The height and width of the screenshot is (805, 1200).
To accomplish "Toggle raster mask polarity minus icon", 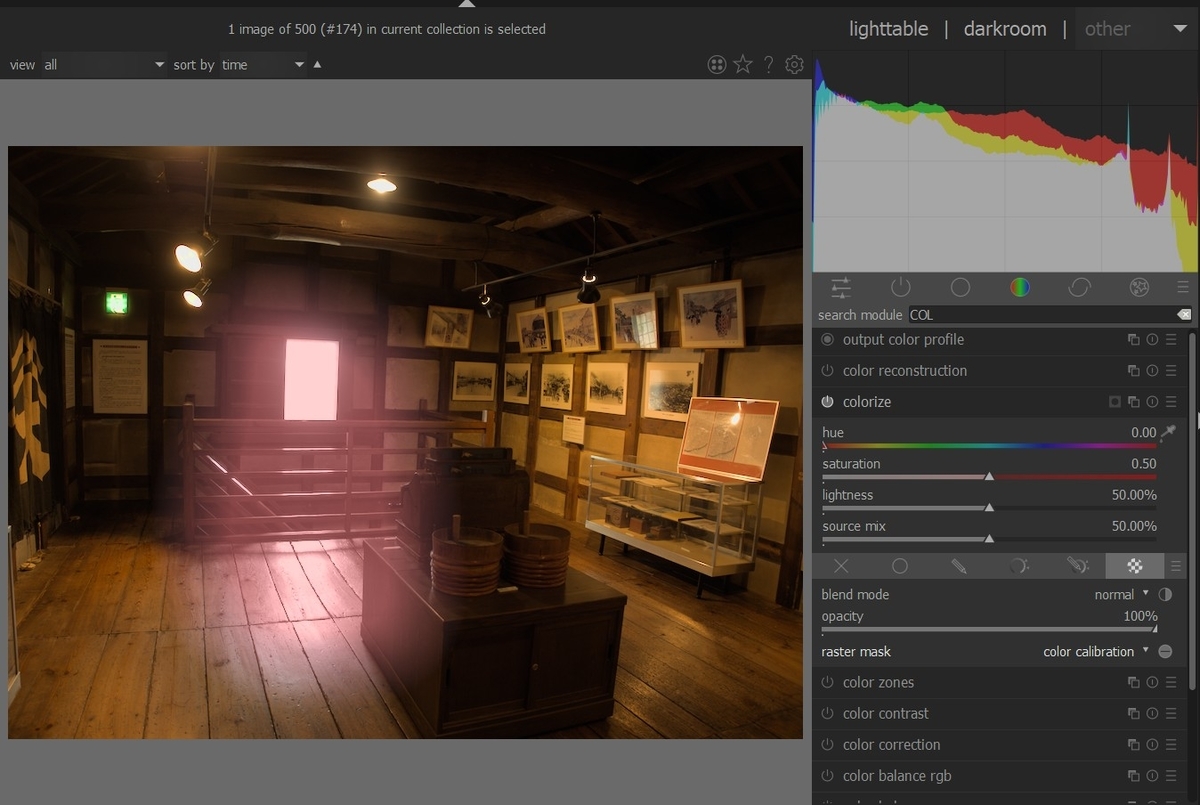I will point(1165,651).
